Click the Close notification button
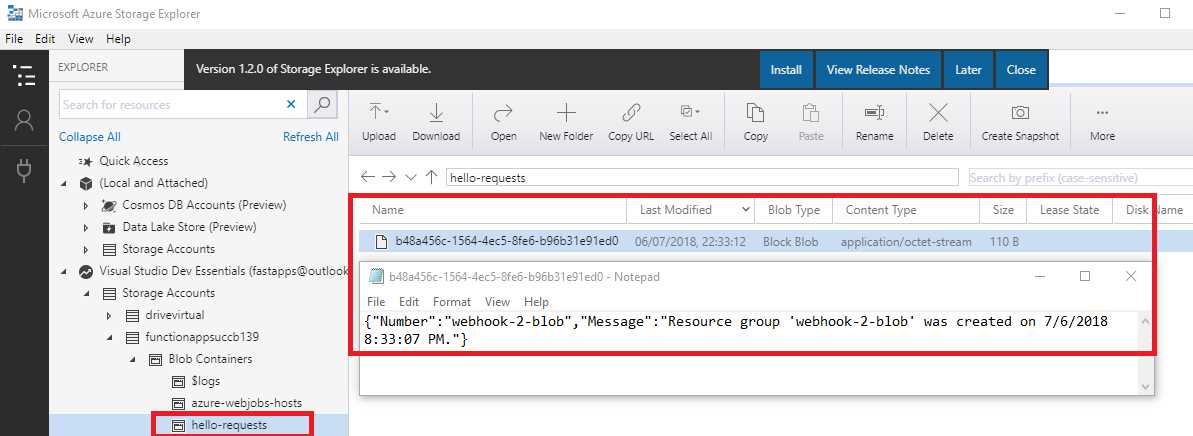1193x436 pixels. (1021, 69)
